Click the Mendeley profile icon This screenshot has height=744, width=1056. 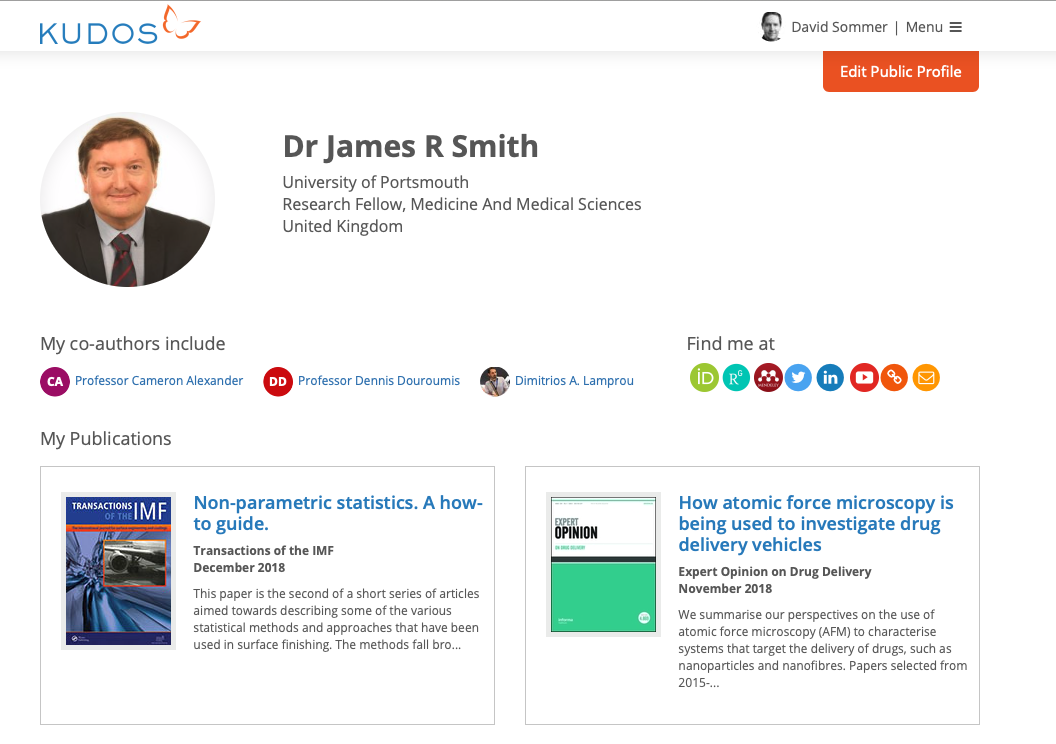767,378
